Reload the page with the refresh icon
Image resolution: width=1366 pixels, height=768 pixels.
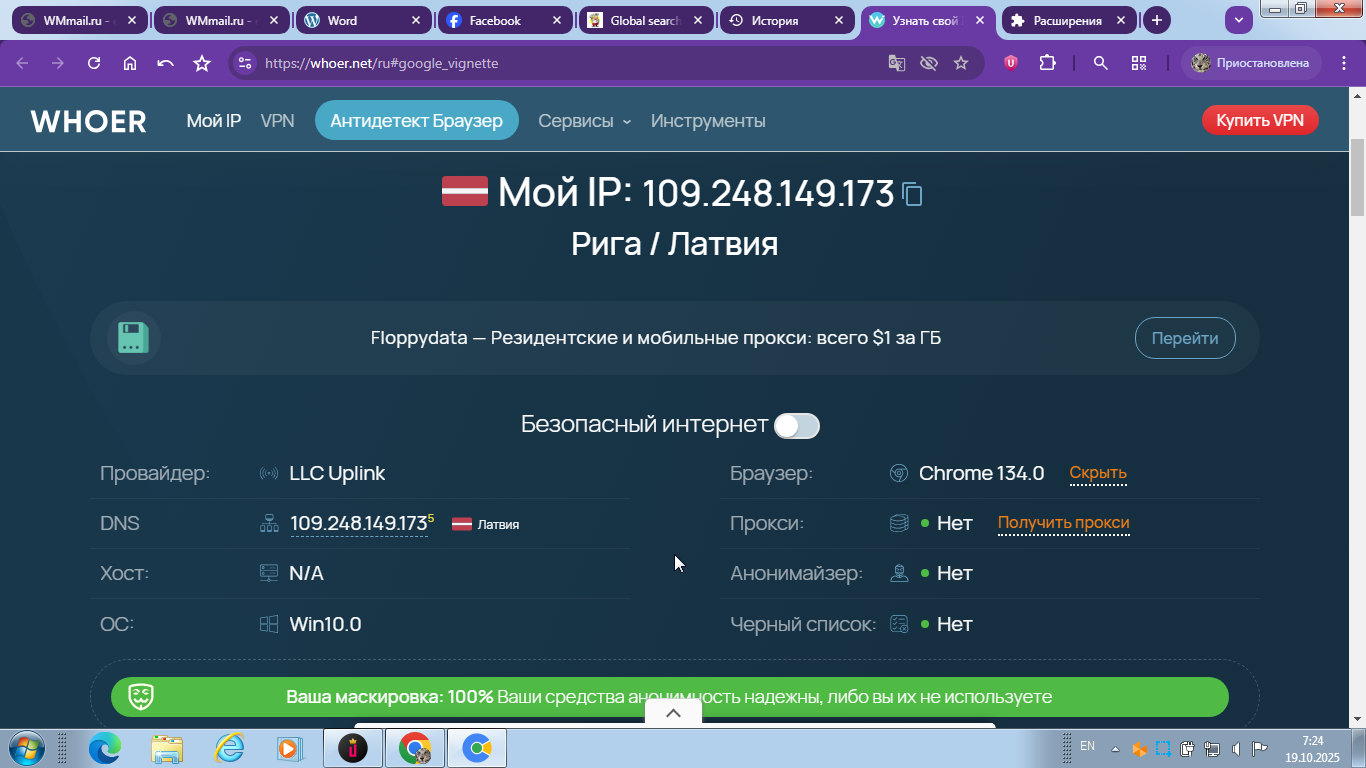coord(94,63)
